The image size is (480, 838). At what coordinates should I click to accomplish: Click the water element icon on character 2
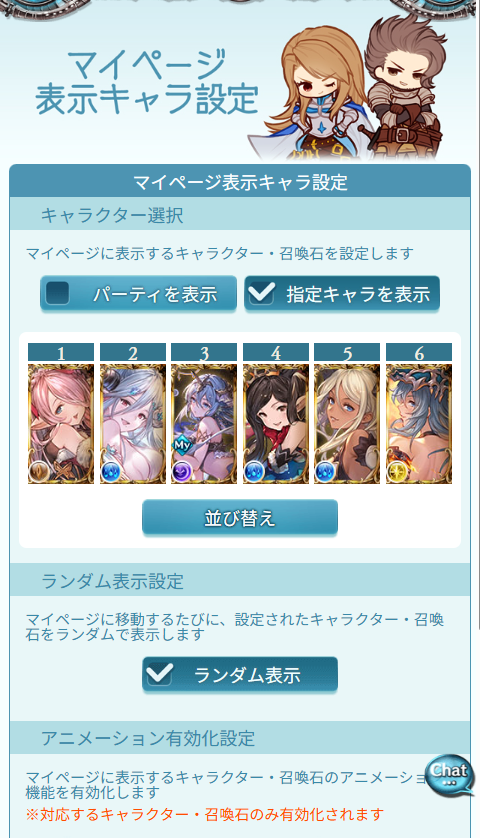pyautogui.click(x=110, y=473)
